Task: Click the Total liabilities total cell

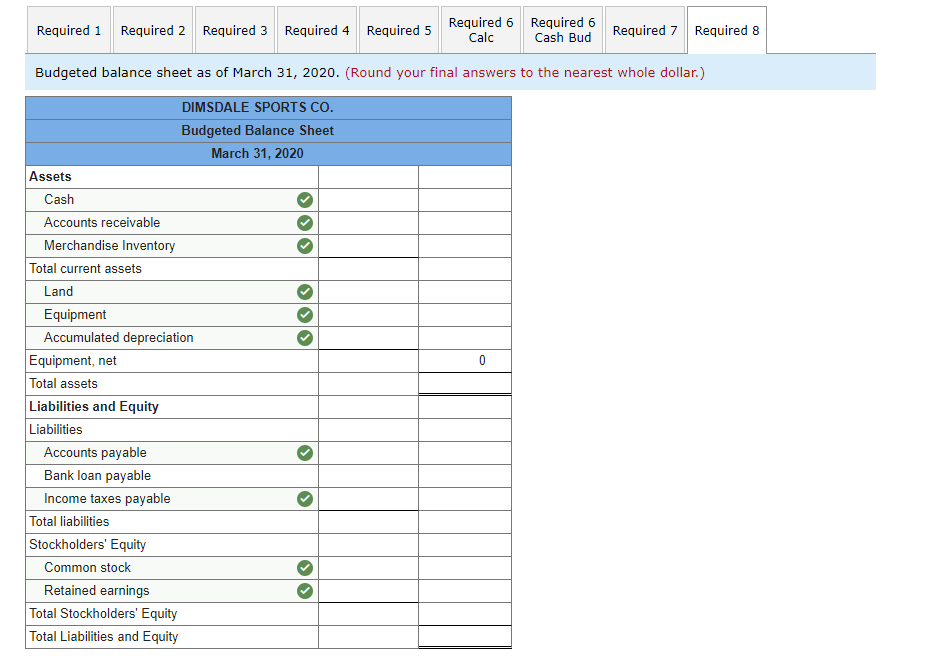Action: (x=465, y=522)
